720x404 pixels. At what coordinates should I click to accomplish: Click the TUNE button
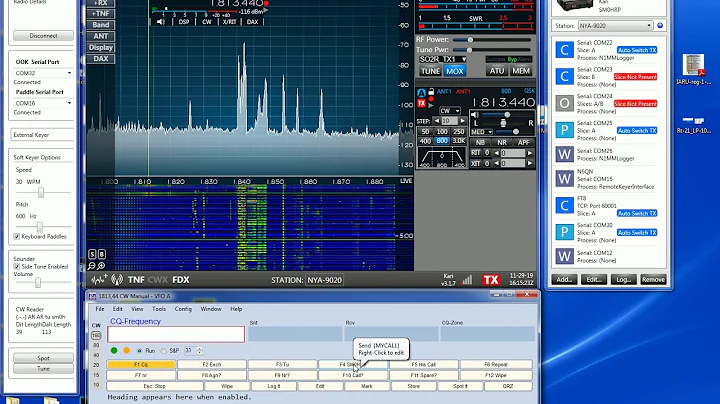430,71
